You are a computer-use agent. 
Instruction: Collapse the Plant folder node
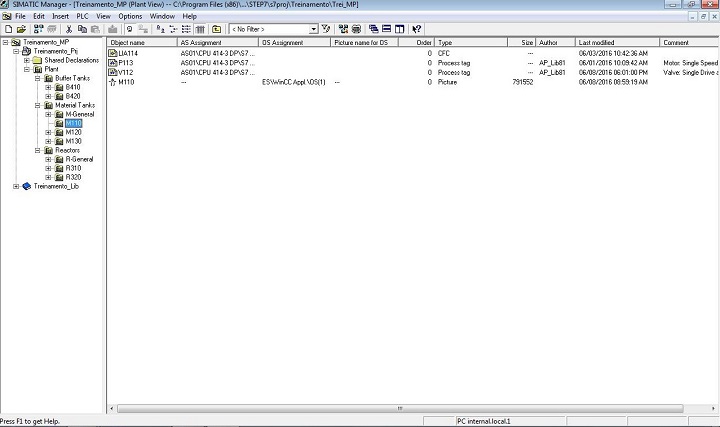[27, 69]
